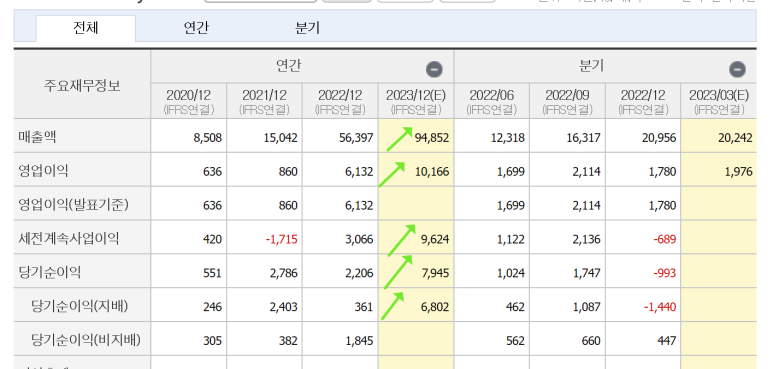Image resolution: width=773 pixels, height=369 pixels.
Task: Select quarterly 매출액 value 16,317
Action: click(583, 138)
